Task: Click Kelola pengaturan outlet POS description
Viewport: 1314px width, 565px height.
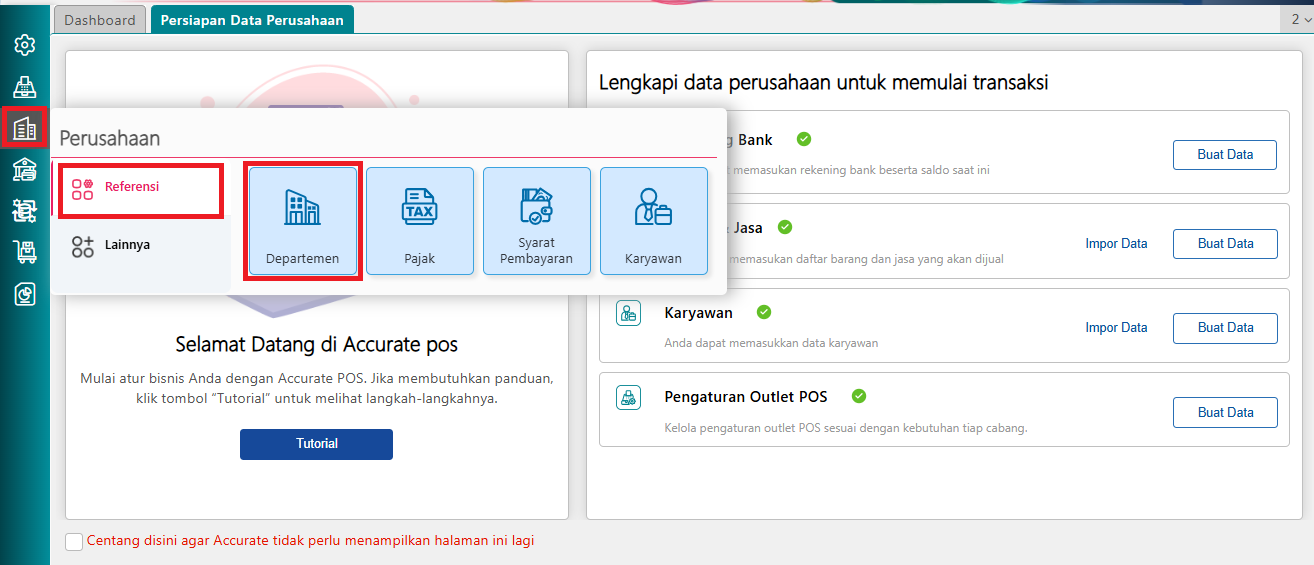Action: coord(846,428)
